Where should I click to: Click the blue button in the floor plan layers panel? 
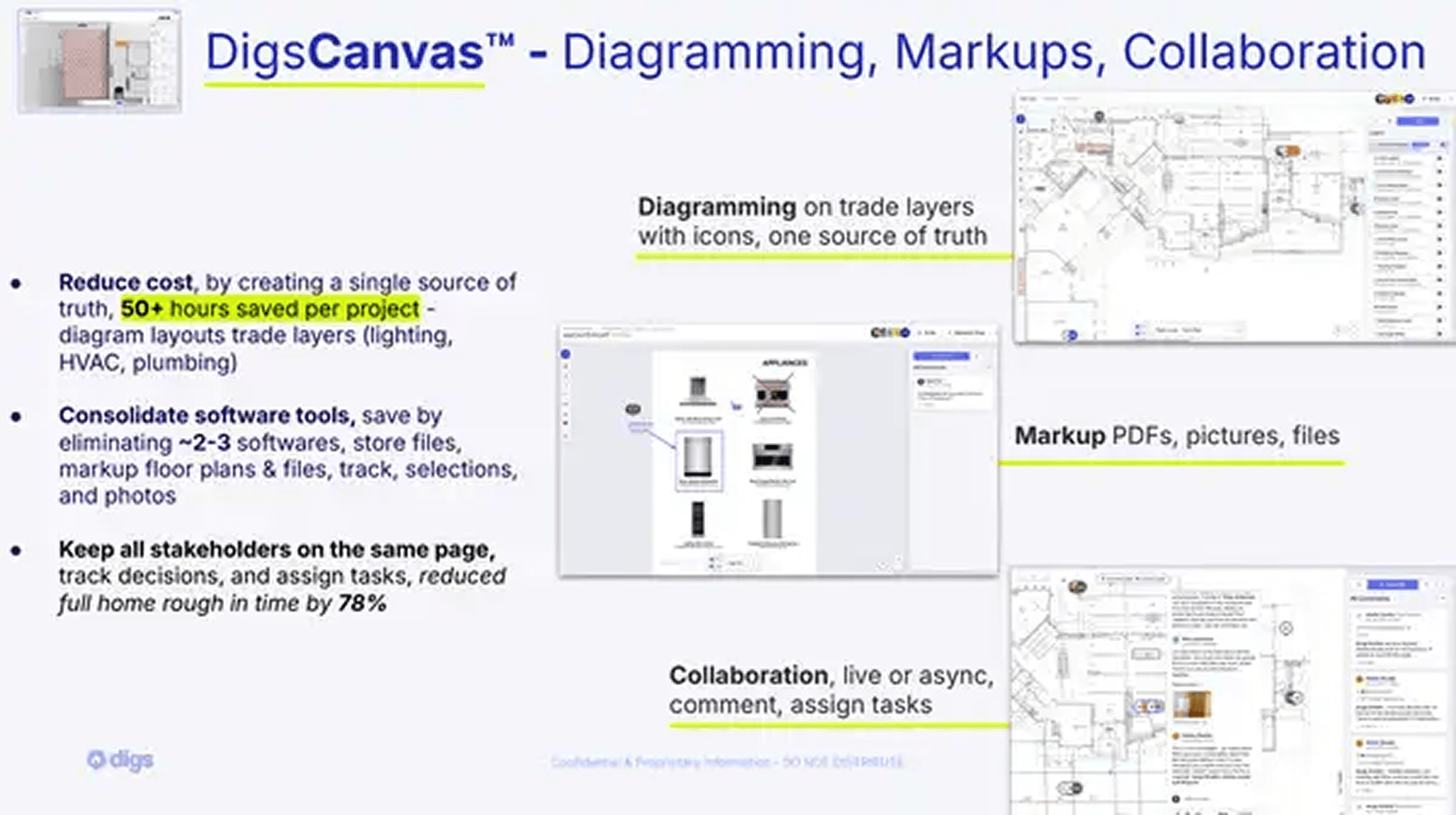tap(1418, 121)
